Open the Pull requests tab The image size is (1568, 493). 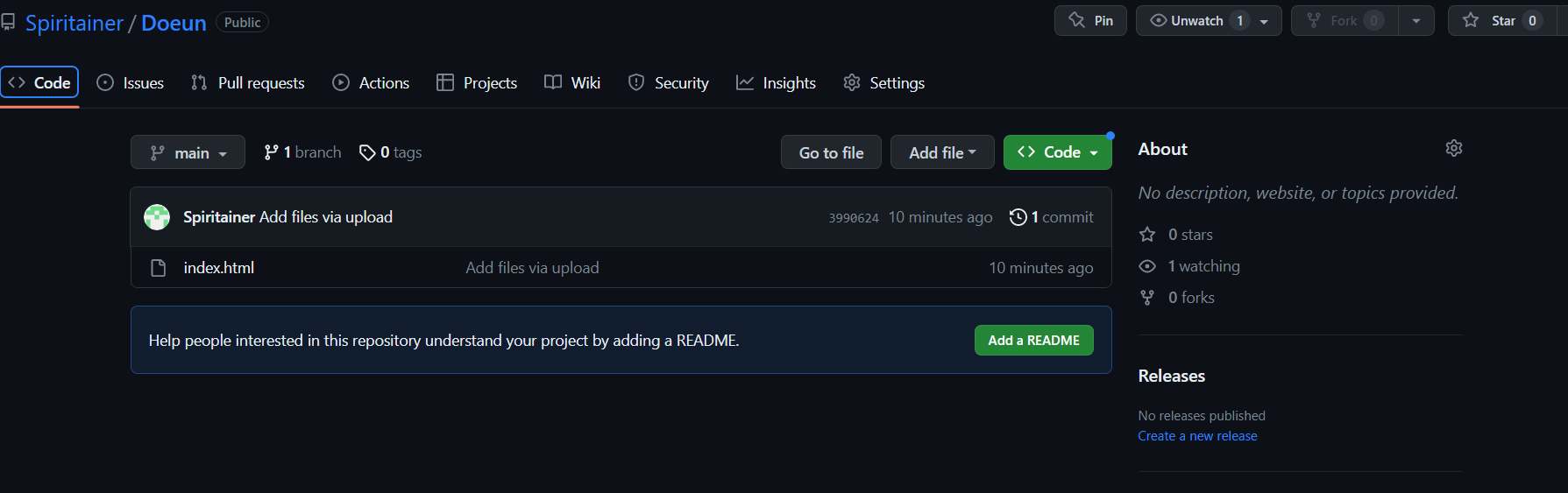pyautogui.click(x=248, y=82)
